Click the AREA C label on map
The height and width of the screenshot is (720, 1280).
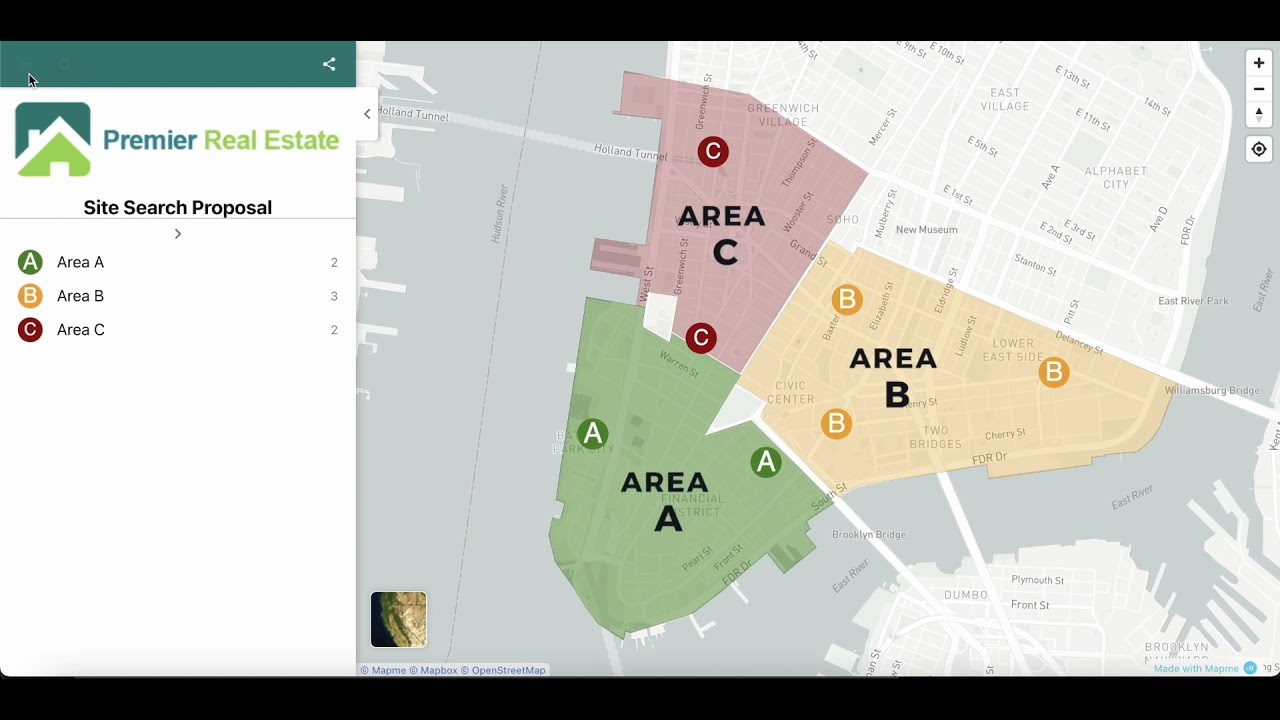click(x=722, y=235)
